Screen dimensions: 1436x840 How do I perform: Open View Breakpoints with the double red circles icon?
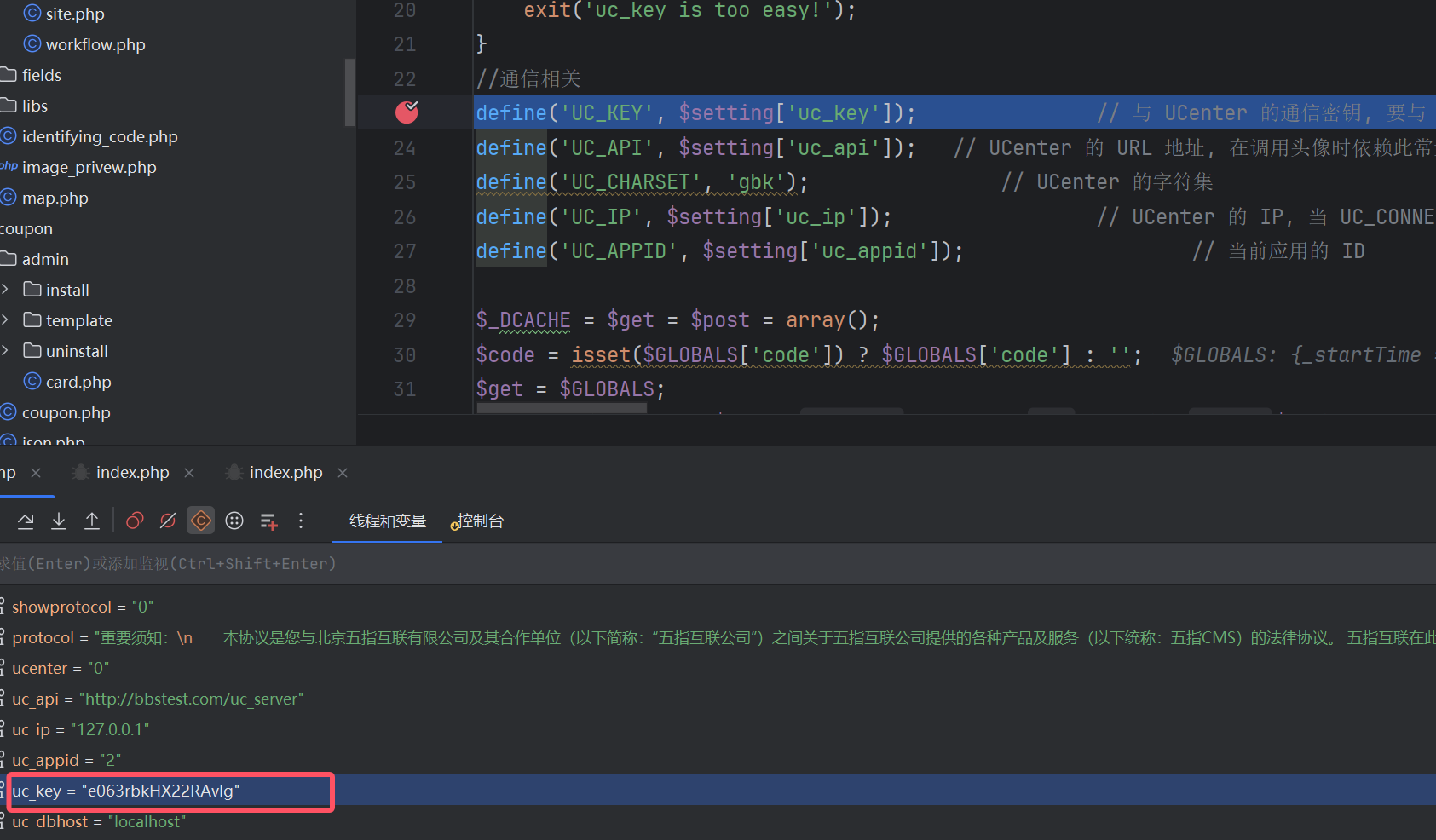click(x=135, y=521)
